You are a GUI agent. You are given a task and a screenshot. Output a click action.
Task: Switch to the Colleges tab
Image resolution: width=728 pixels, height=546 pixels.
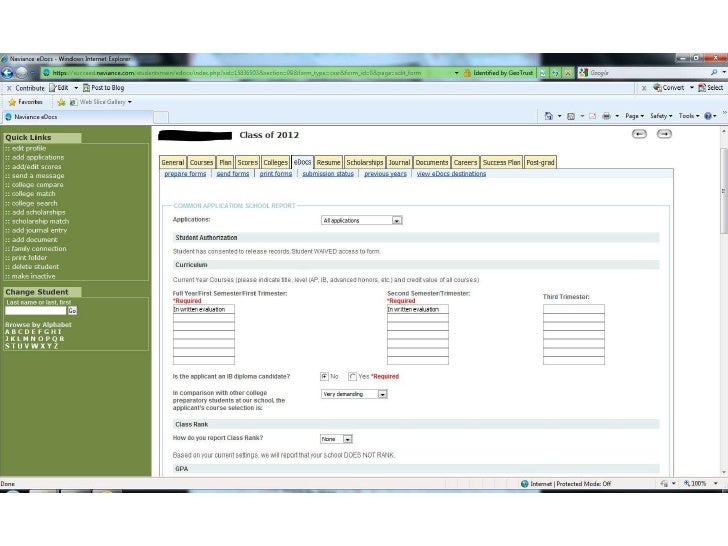click(276, 162)
